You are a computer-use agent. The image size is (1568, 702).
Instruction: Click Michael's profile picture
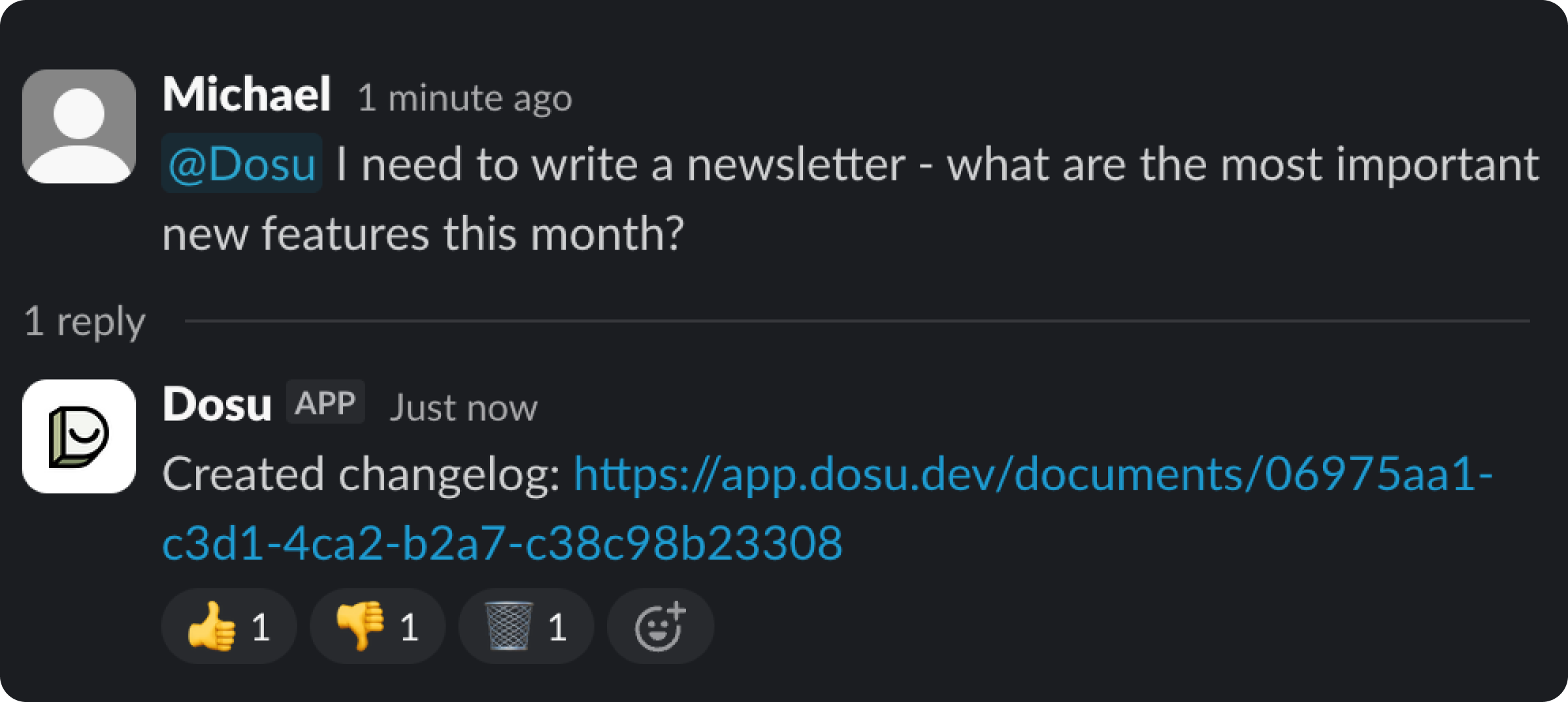[x=78, y=124]
